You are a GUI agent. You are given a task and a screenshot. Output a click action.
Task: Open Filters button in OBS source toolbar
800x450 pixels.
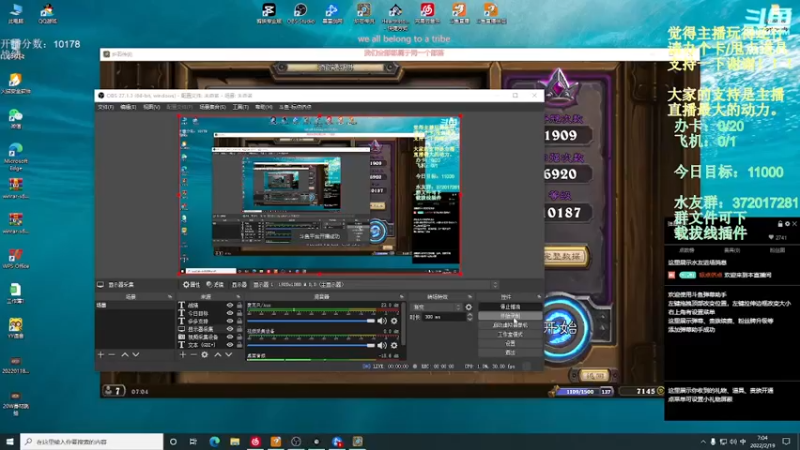(215, 285)
